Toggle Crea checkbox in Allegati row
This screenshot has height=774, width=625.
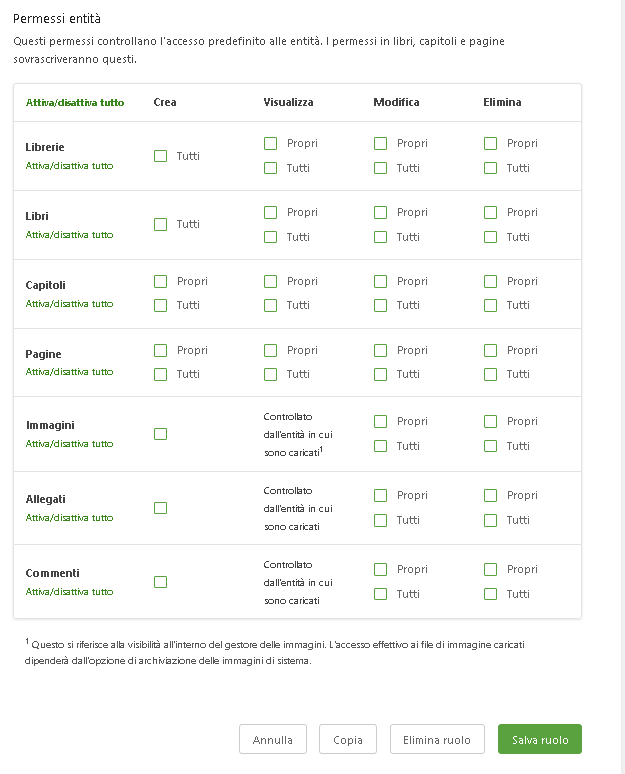pyautogui.click(x=161, y=508)
